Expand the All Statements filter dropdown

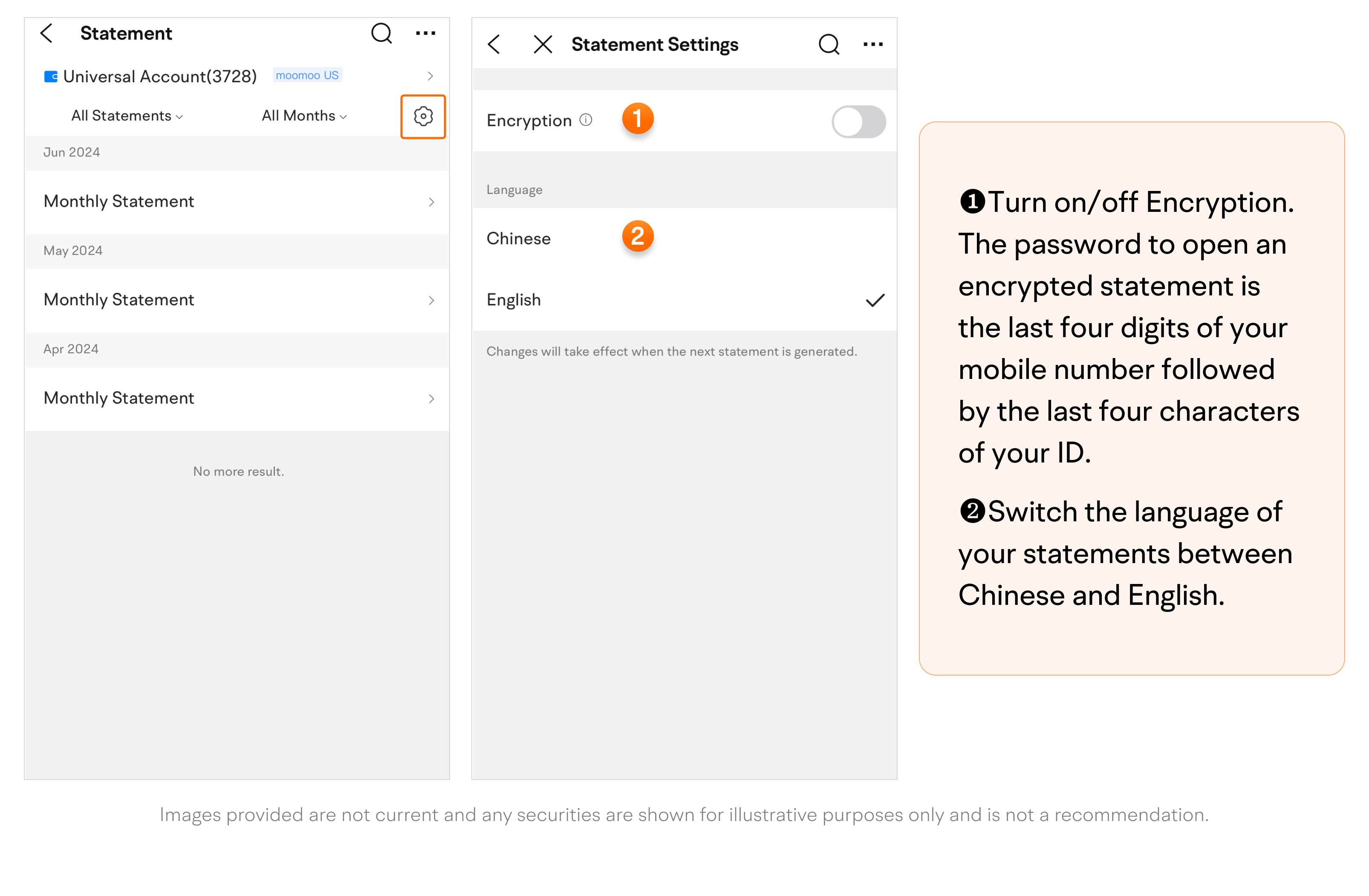127,116
